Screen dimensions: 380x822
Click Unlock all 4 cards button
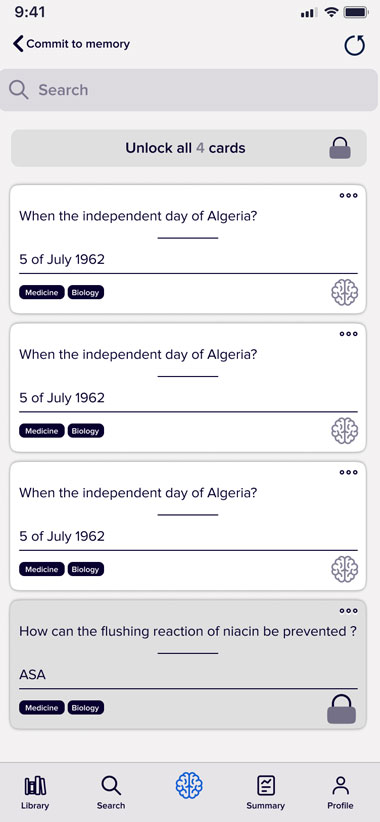tap(189, 148)
